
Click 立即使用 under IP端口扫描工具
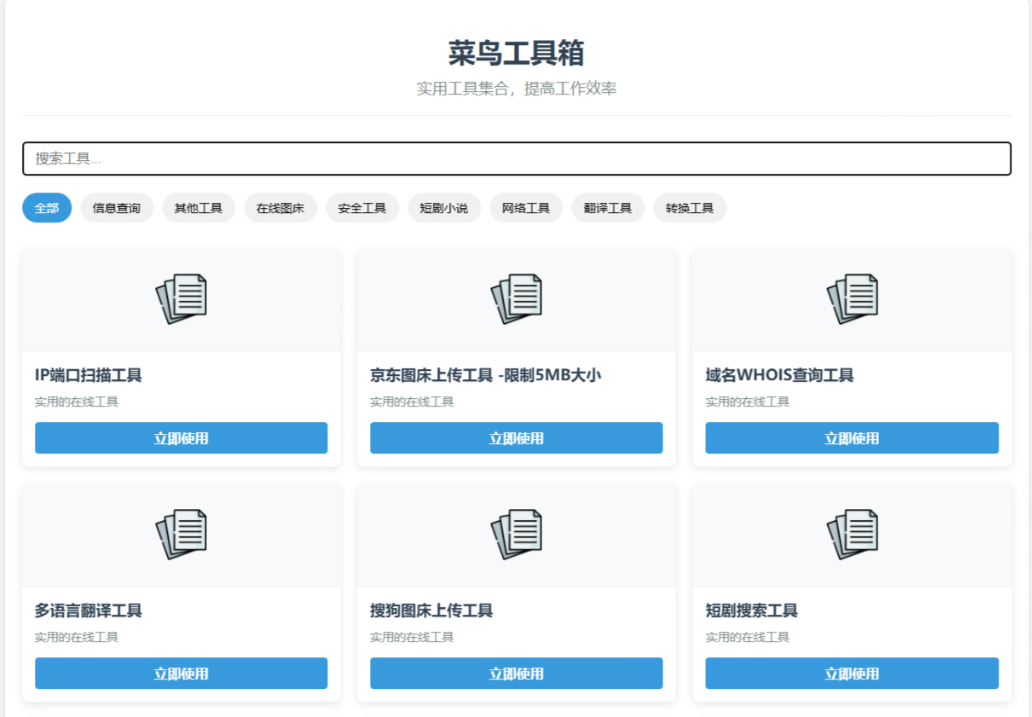click(180, 437)
